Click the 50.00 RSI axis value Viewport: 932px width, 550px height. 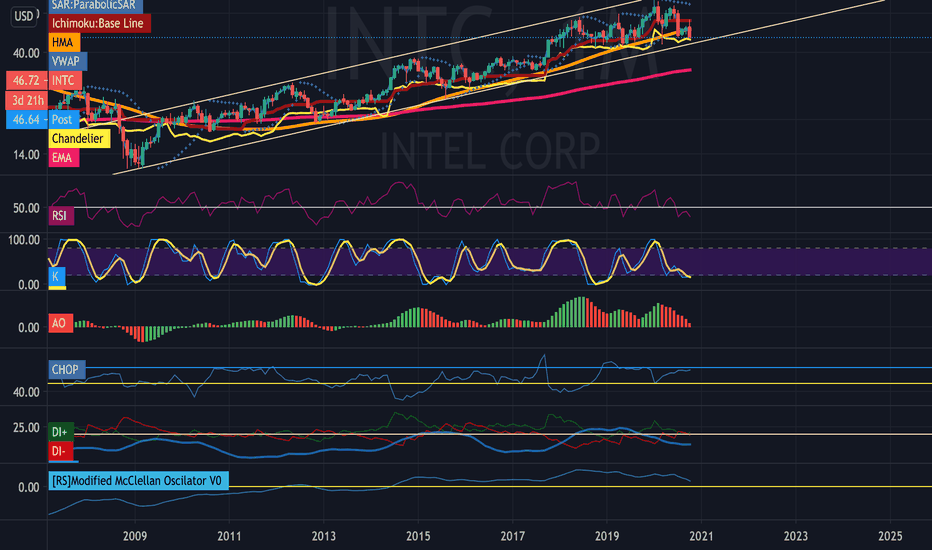point(26,208)
